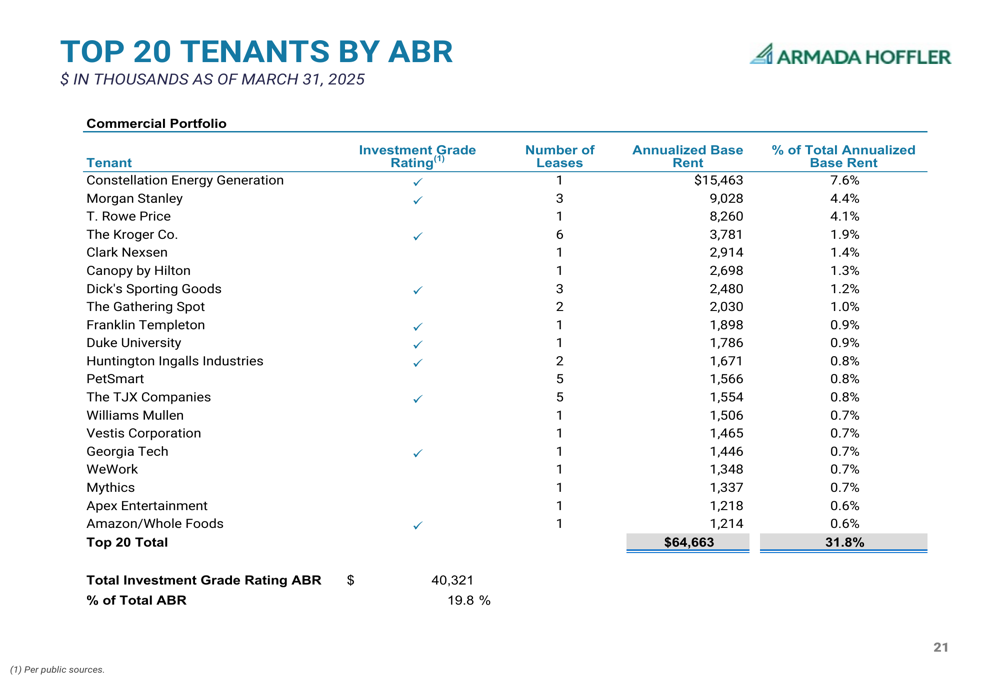This screenshot has height=685, width=1000.
Task: Select the tenant name 'WeWork'
Action: (112, 469)
